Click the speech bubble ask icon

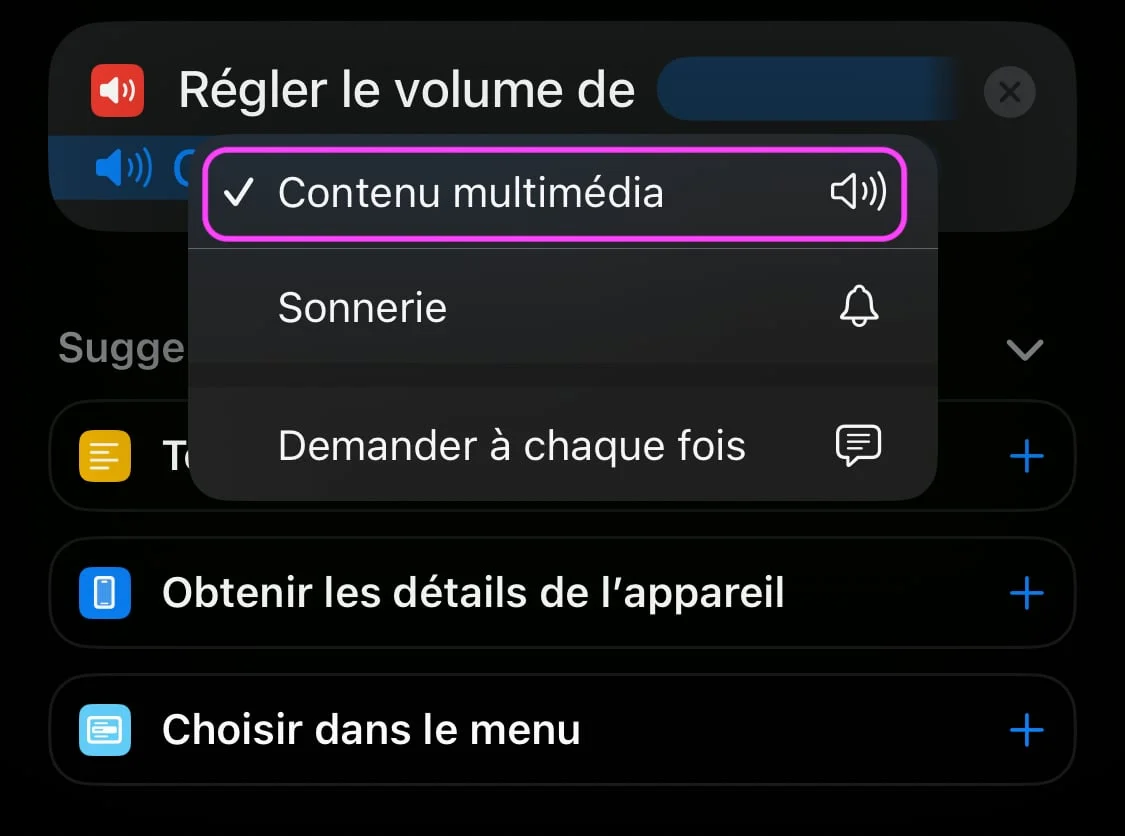click(x=858, y=445)
